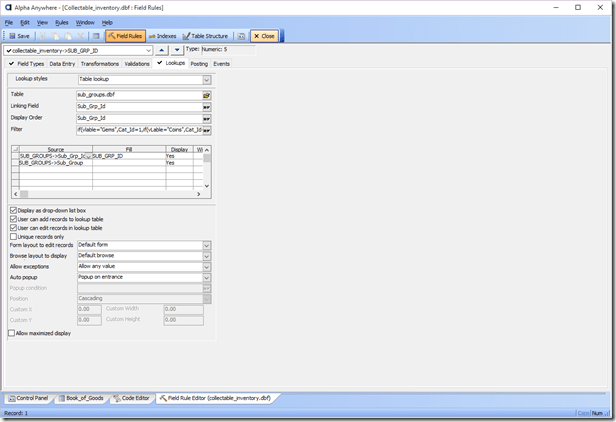Click the Save toolbar button

pos(19,36)
